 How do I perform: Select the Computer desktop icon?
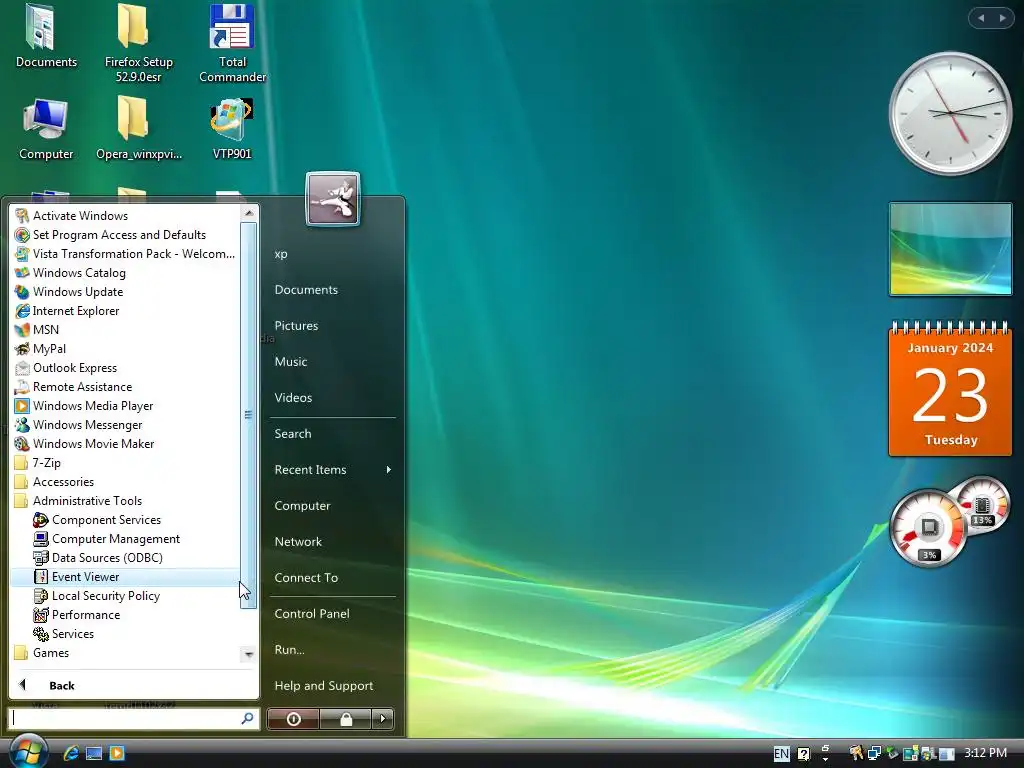point(46,129)
